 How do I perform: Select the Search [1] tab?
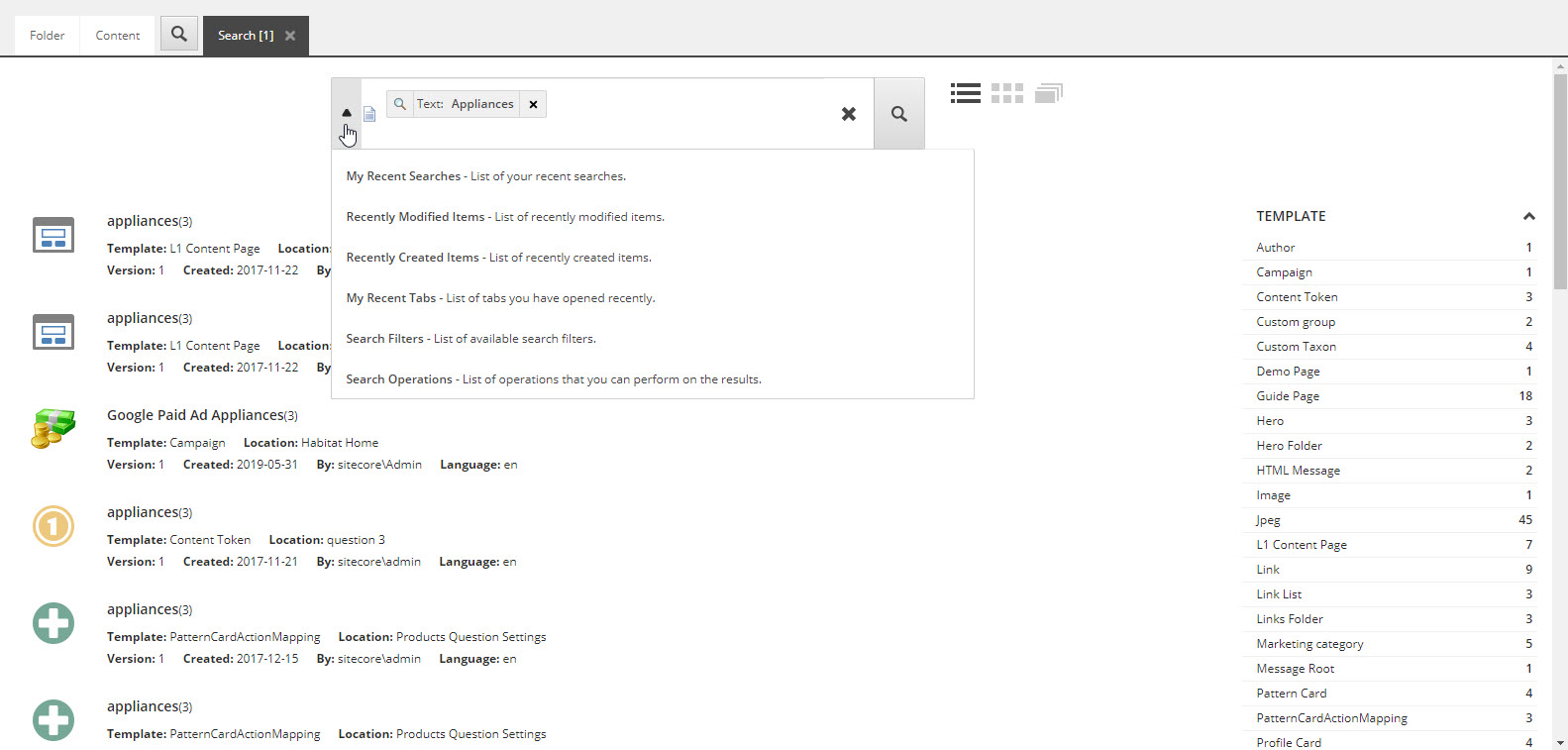[x=246, y=36]
